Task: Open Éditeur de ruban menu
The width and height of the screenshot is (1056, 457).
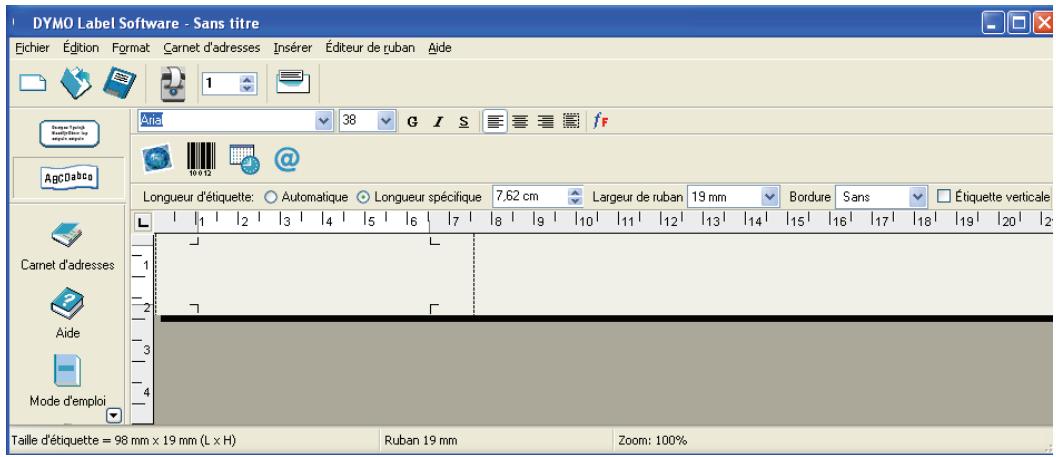Action: 370,48
